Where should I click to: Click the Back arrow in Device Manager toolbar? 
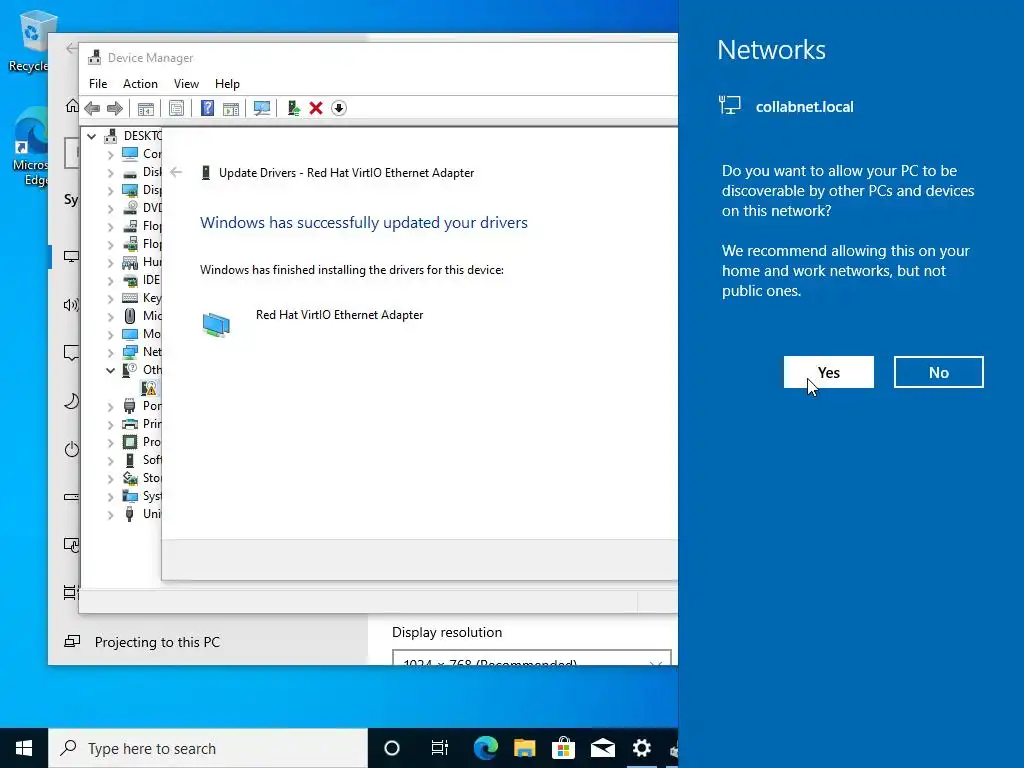[92, 108]
